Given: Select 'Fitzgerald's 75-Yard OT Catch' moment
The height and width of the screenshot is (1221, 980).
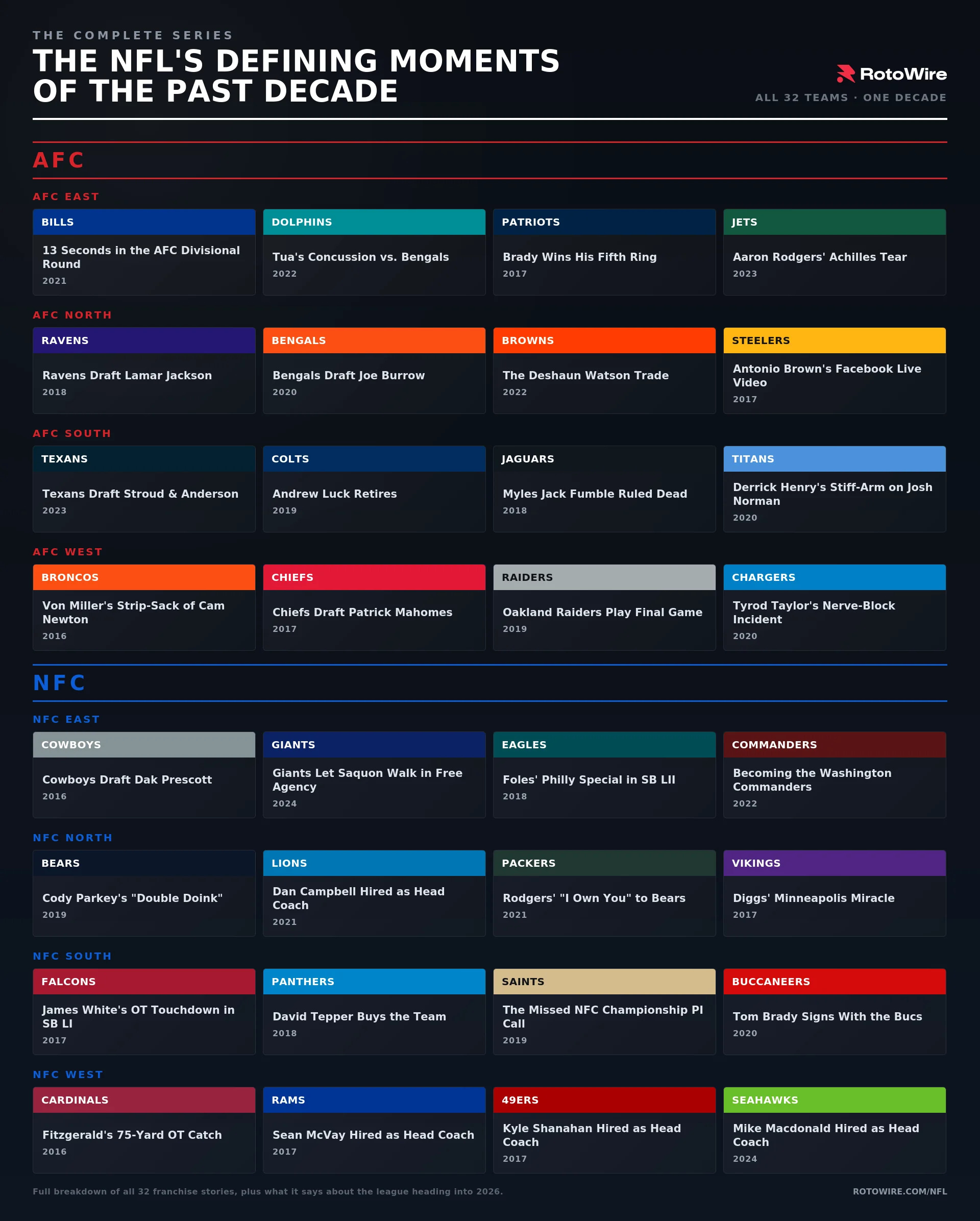Looking at the screenshot, I should pos(133,1135).
